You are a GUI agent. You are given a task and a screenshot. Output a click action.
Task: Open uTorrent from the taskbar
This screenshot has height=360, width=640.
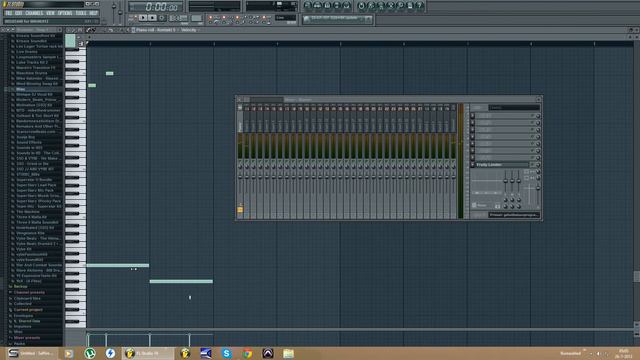click(x=90, y=353)
